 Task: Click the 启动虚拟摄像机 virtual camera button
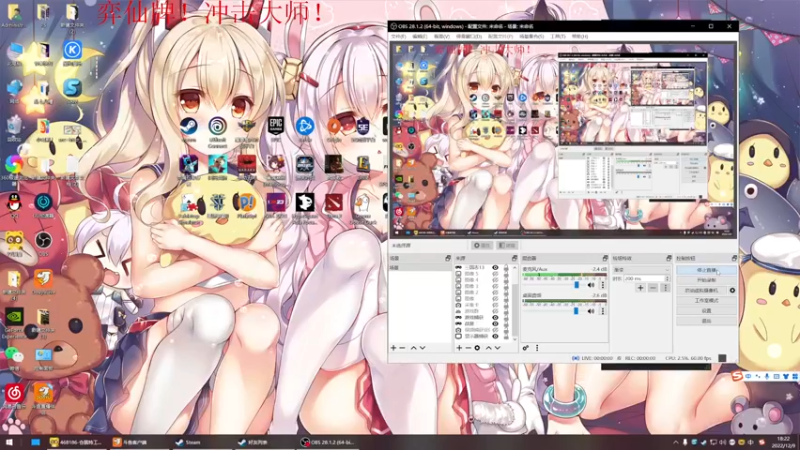point(702,290)
